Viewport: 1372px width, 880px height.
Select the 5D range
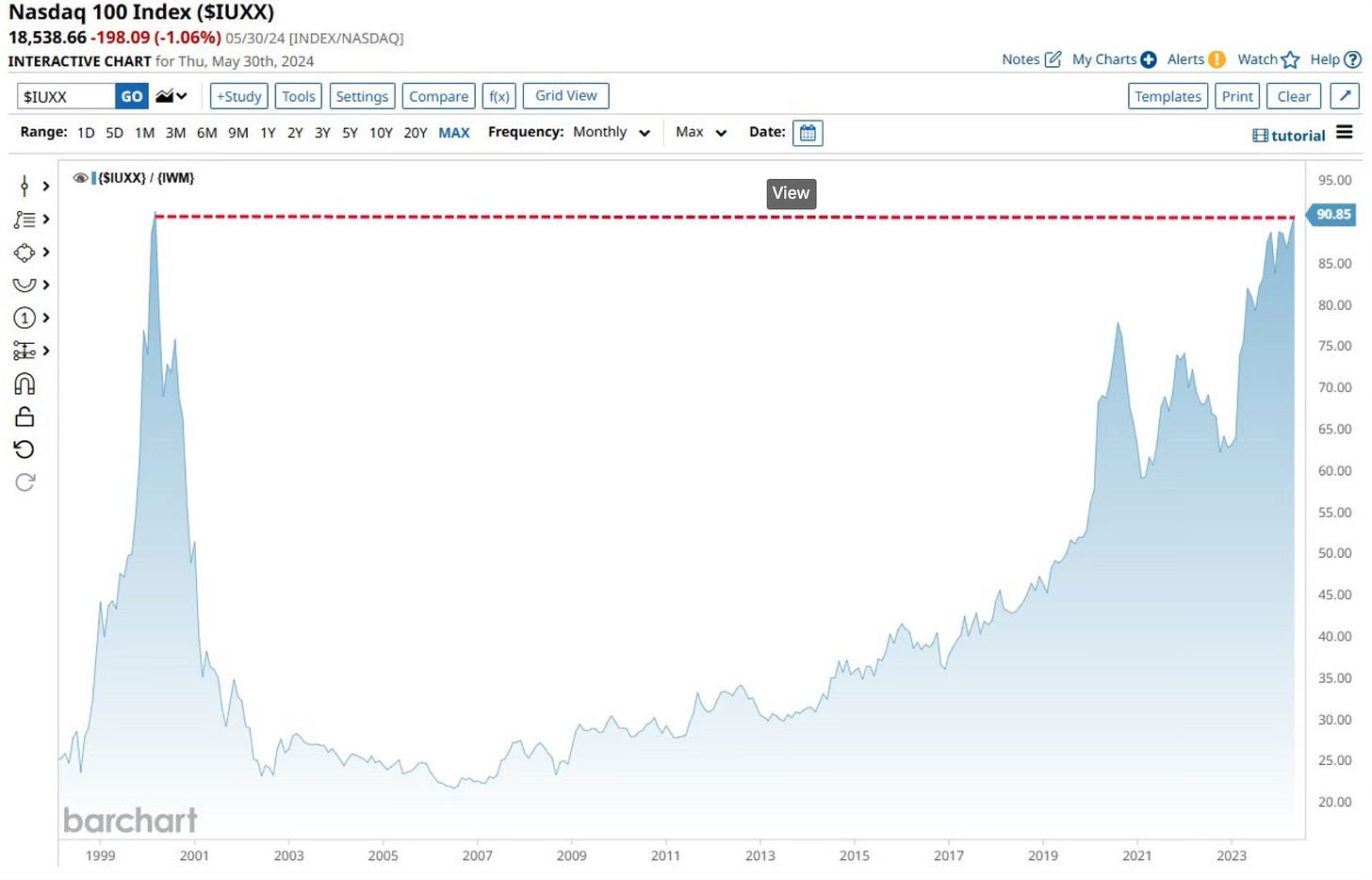coord(114,133)
